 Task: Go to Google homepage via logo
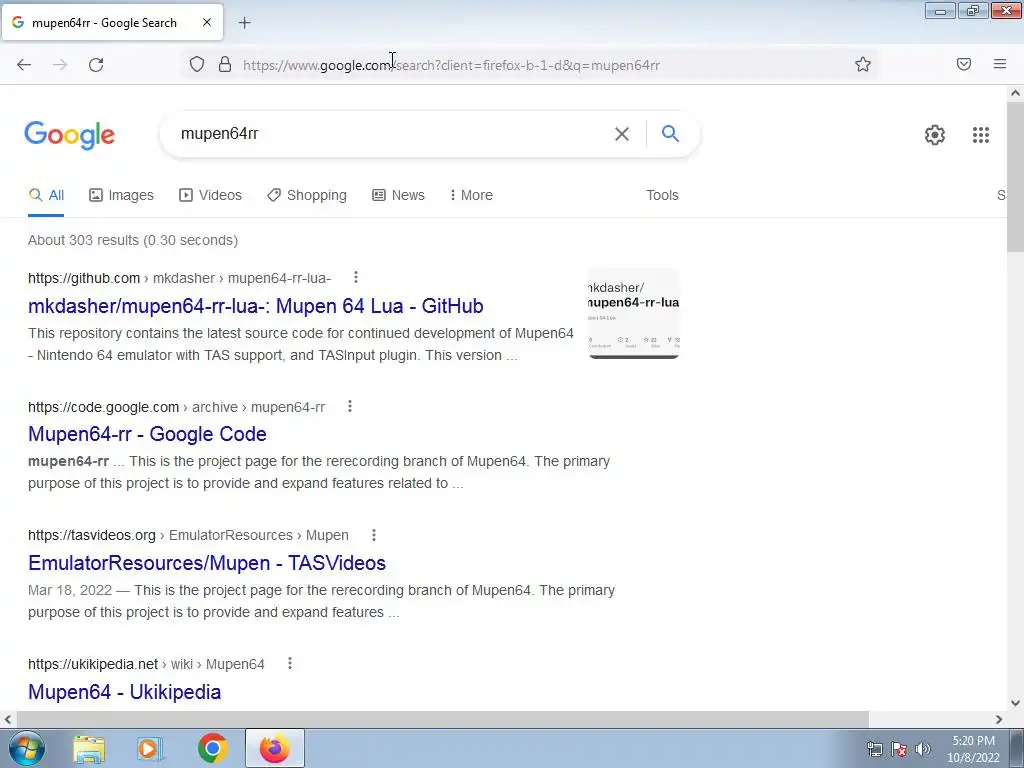coord(69,135)
